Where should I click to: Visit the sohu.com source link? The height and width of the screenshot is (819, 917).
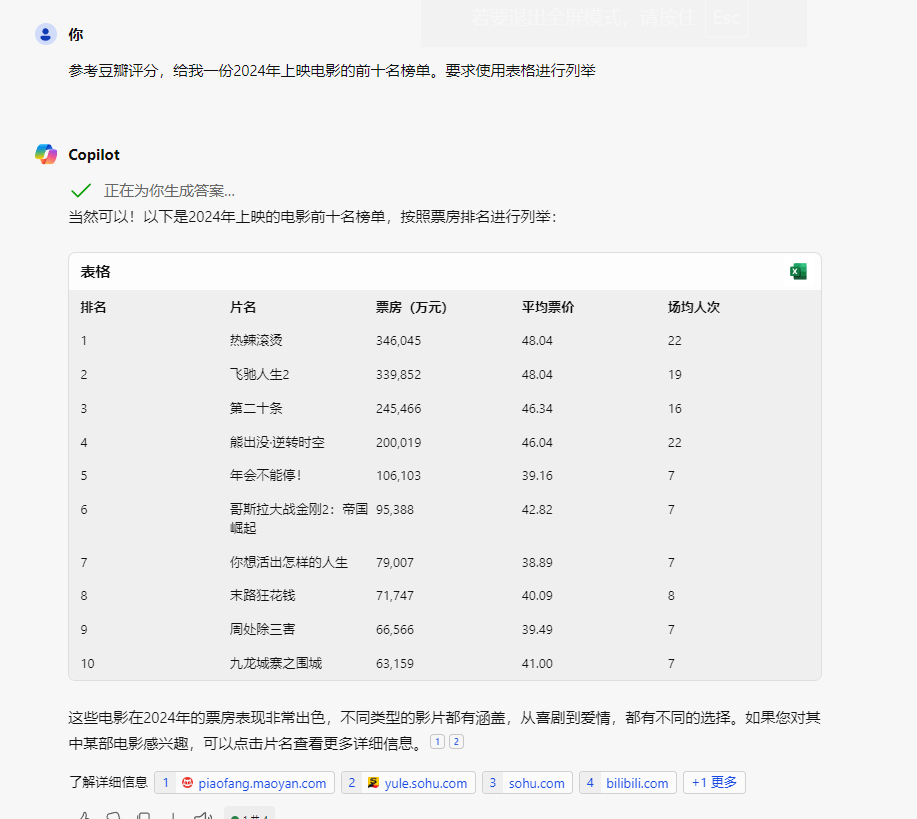(x=536, y=783)
